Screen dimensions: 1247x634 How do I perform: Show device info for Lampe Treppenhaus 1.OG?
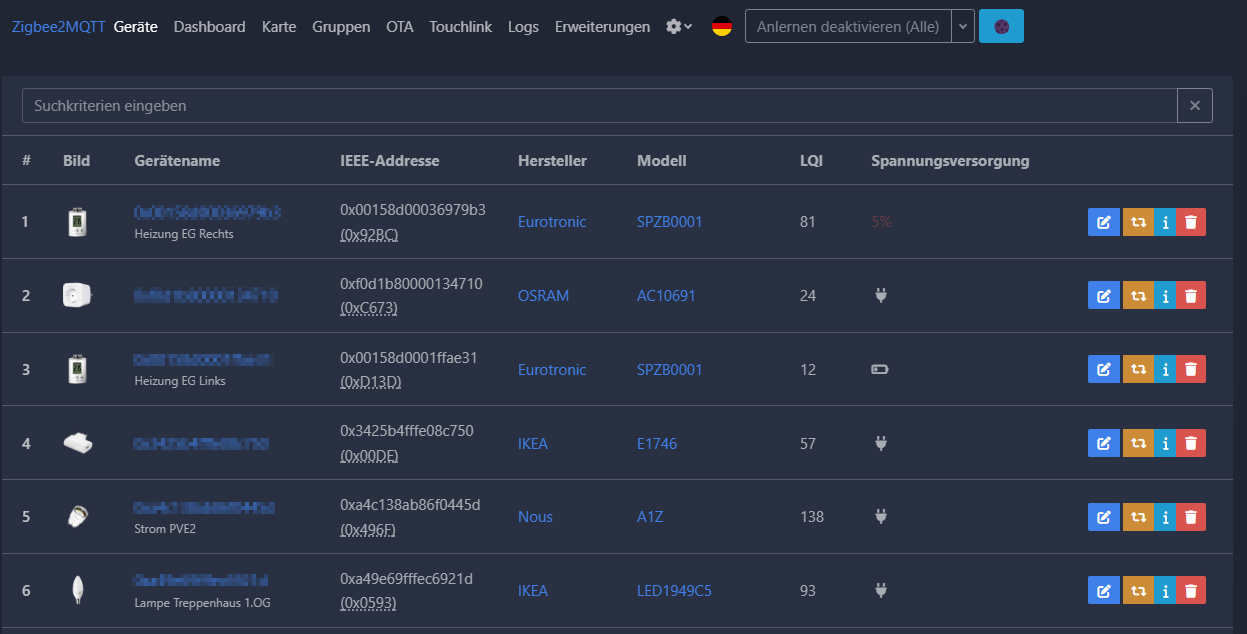coord(1165,590)
